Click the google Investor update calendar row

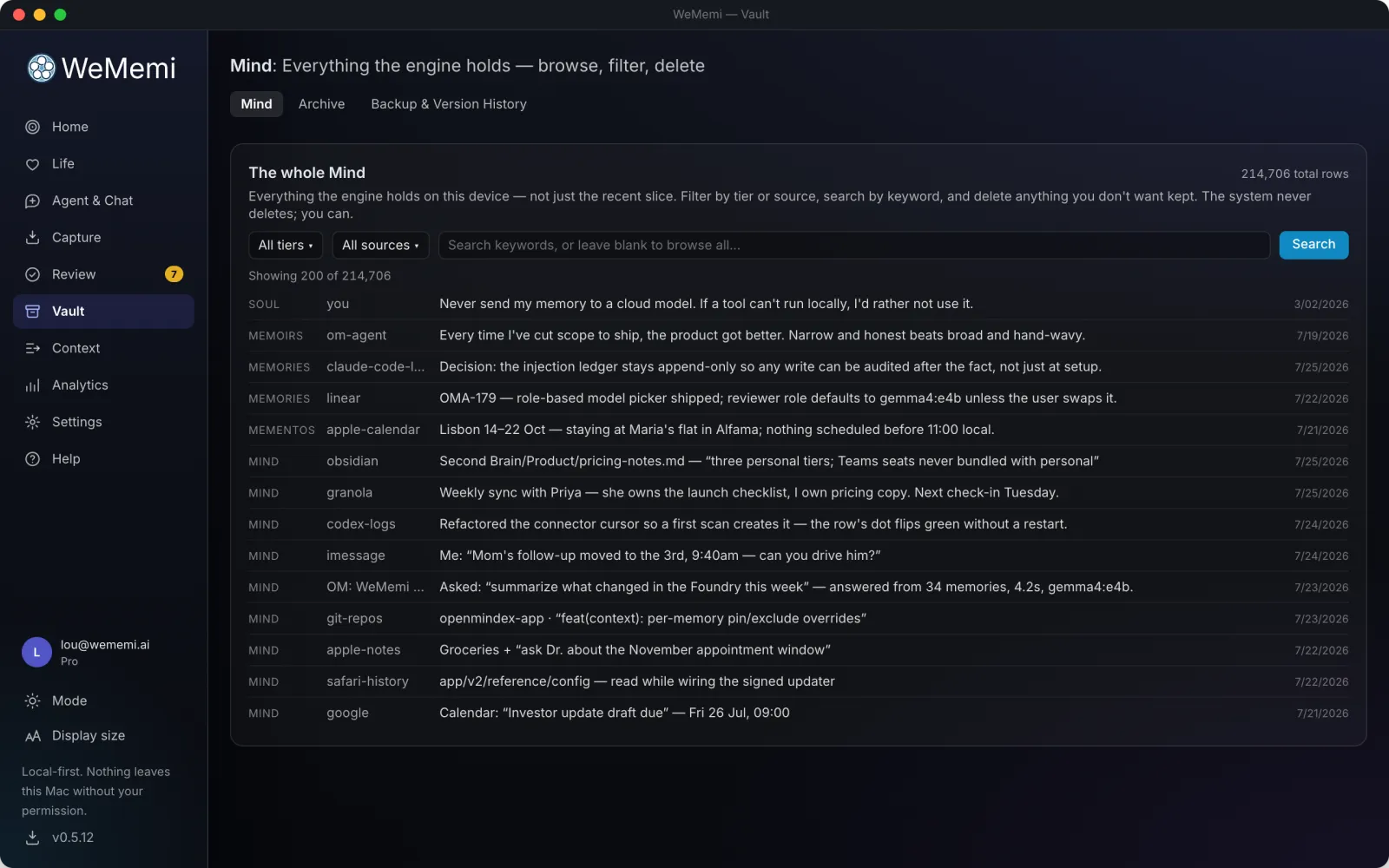798,713
